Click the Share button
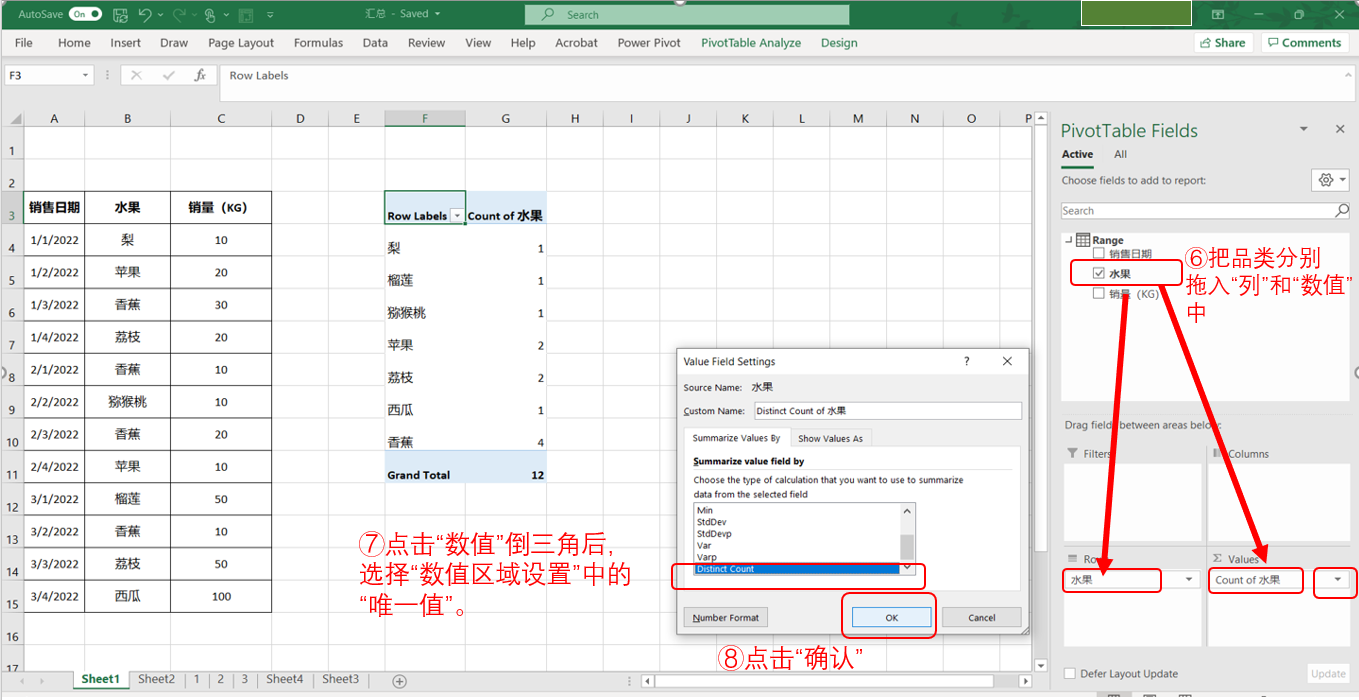 1222,43
